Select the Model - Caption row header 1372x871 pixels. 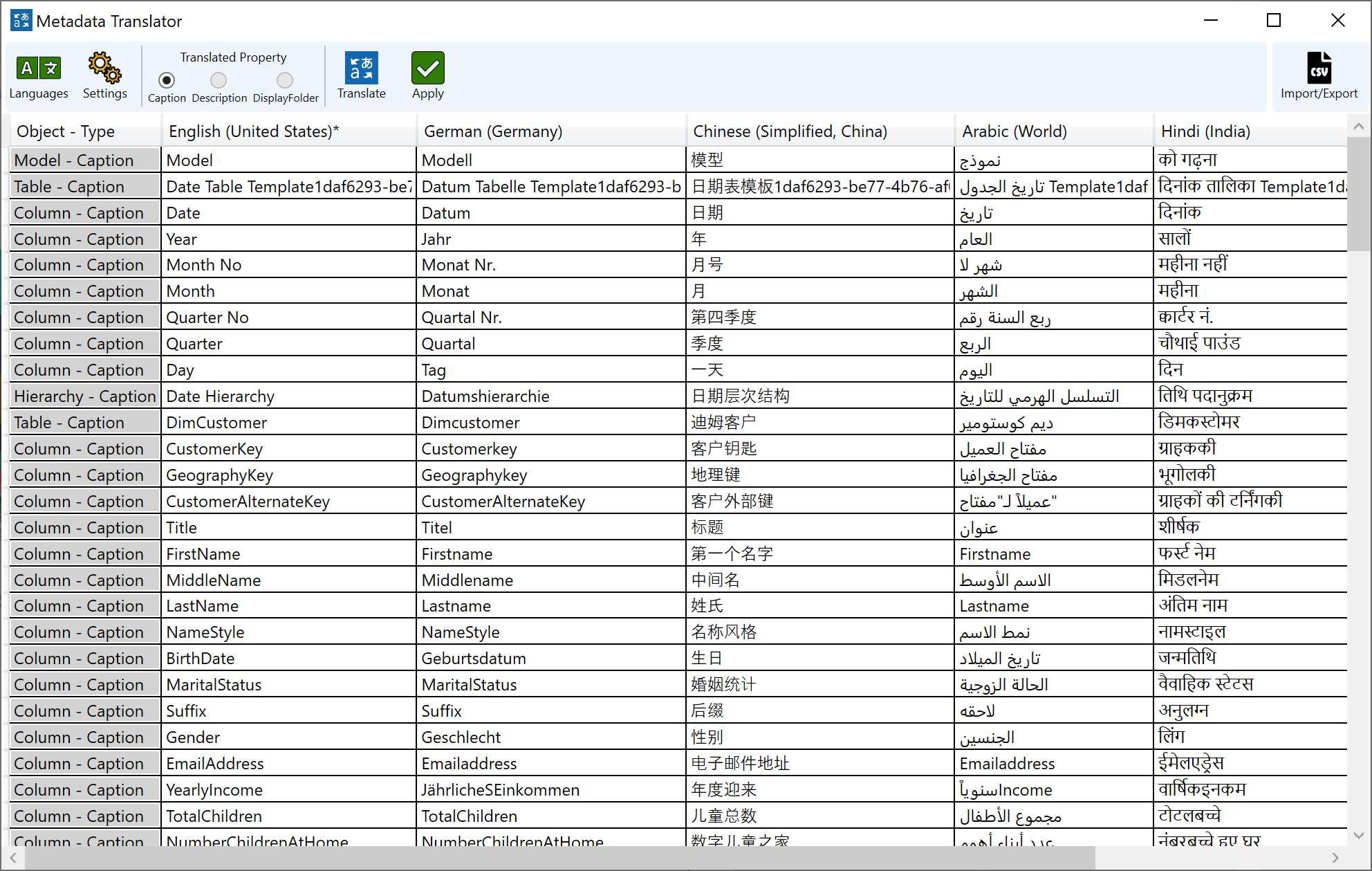85,160
